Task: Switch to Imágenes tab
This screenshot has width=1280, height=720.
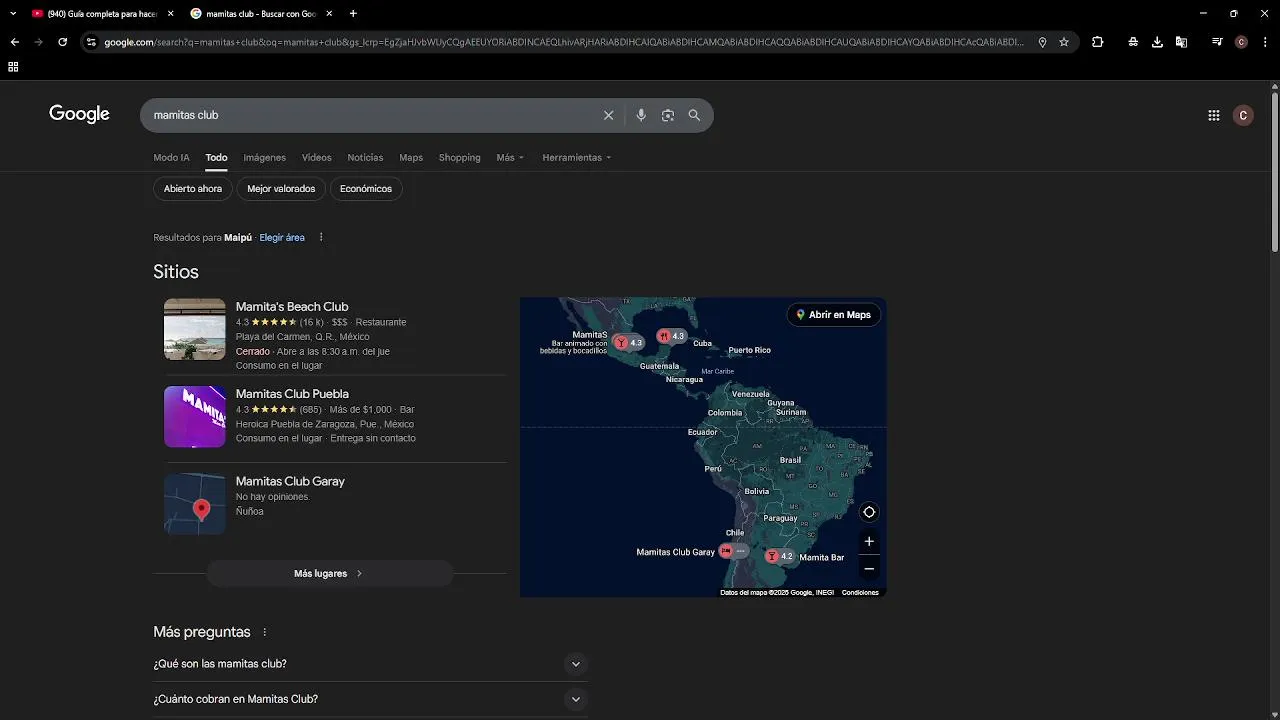Action: [265, 158]
